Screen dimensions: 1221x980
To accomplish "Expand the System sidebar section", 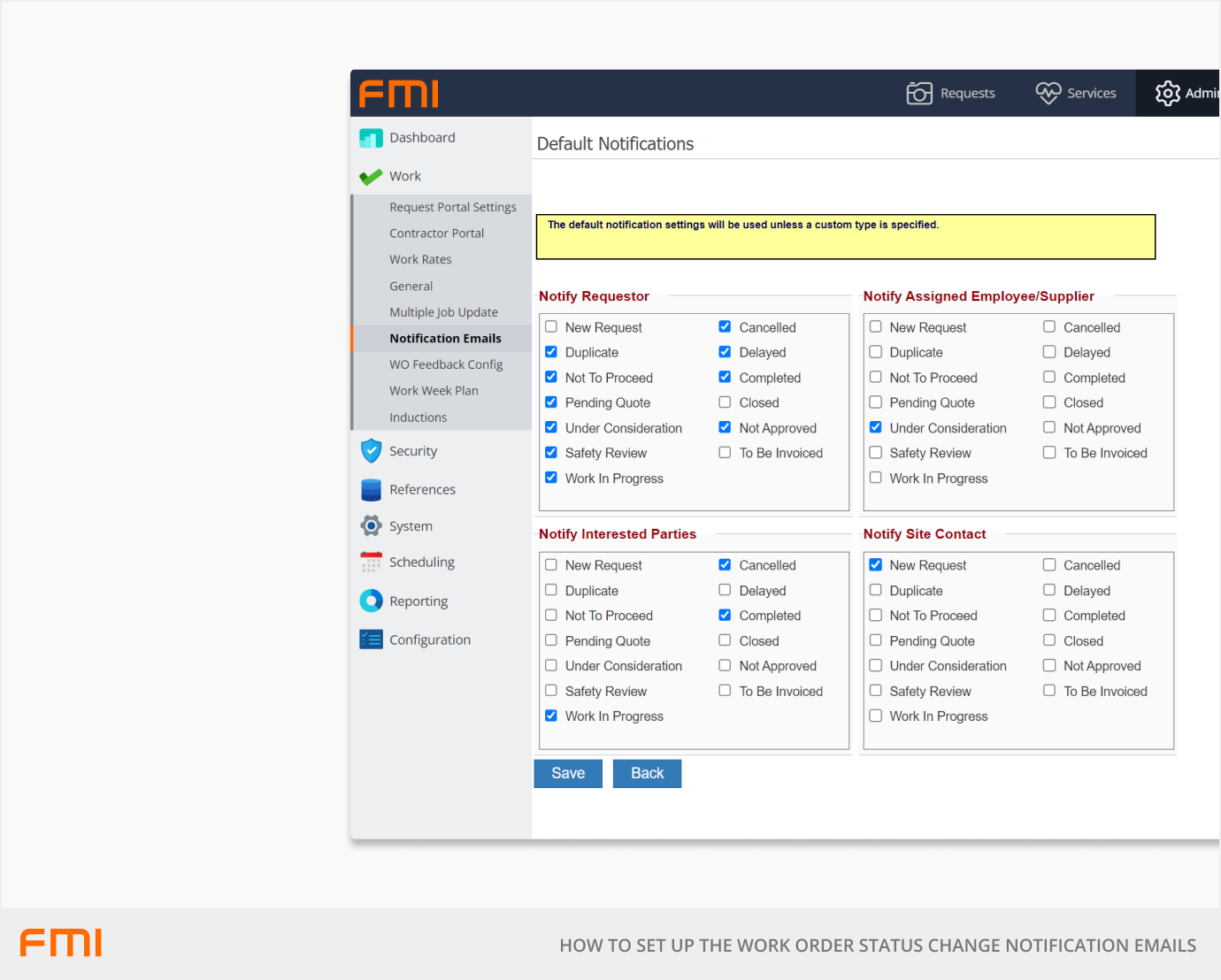I will [x=411, y=526].
